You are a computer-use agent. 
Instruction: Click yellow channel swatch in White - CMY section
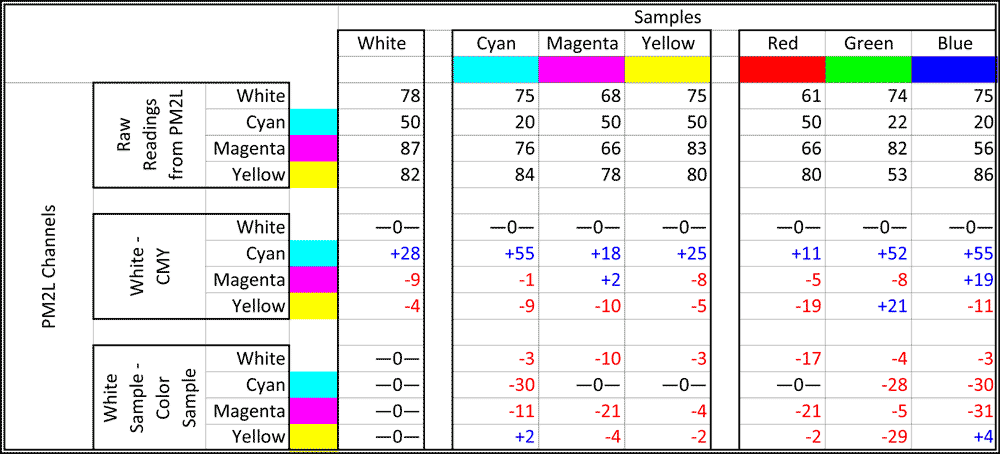(x=311, y=306)
